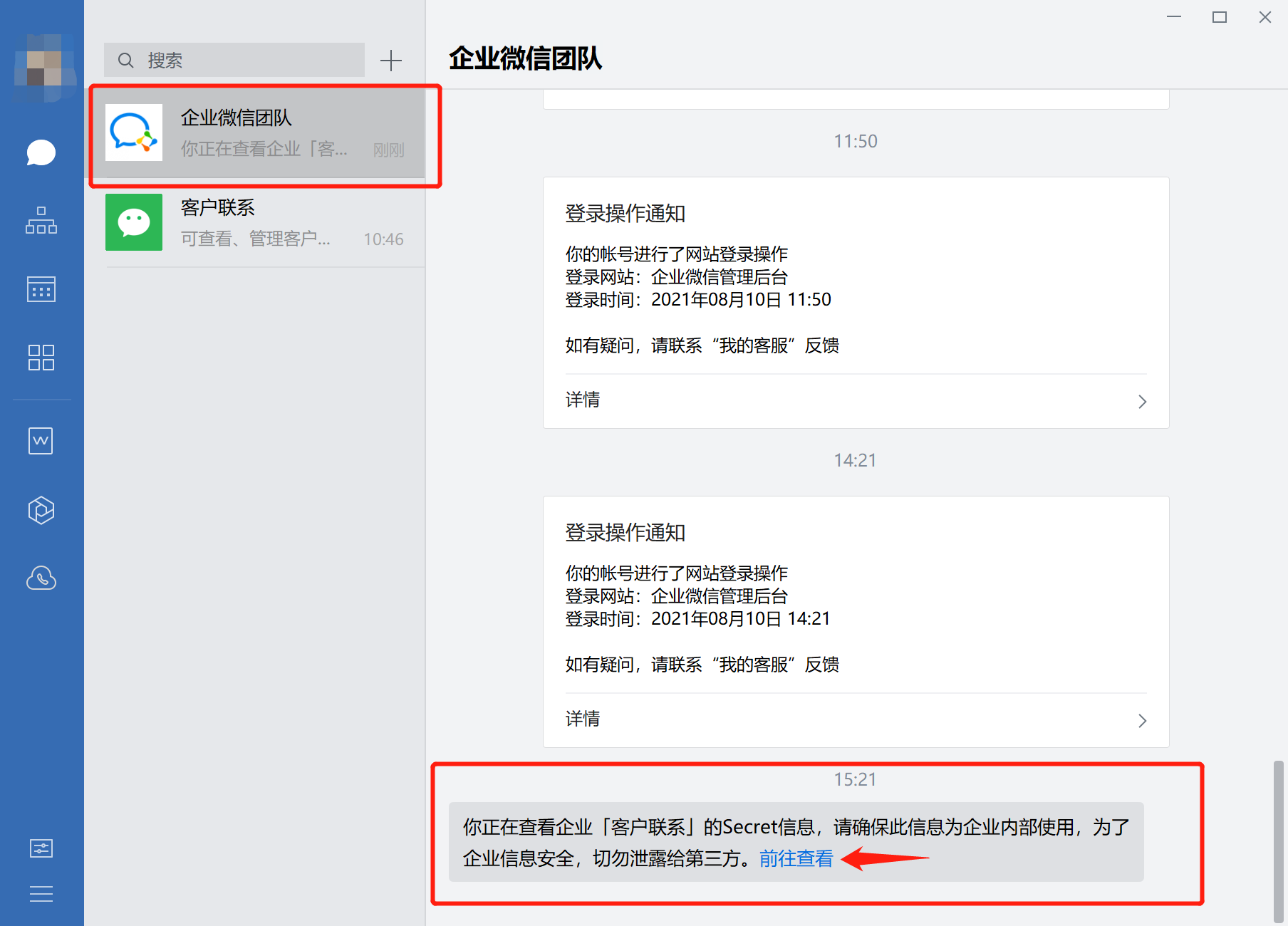This screenshot has height=926, width=1288.
Task: Open the cloud phone meeting icon
Action: [41, 578]
